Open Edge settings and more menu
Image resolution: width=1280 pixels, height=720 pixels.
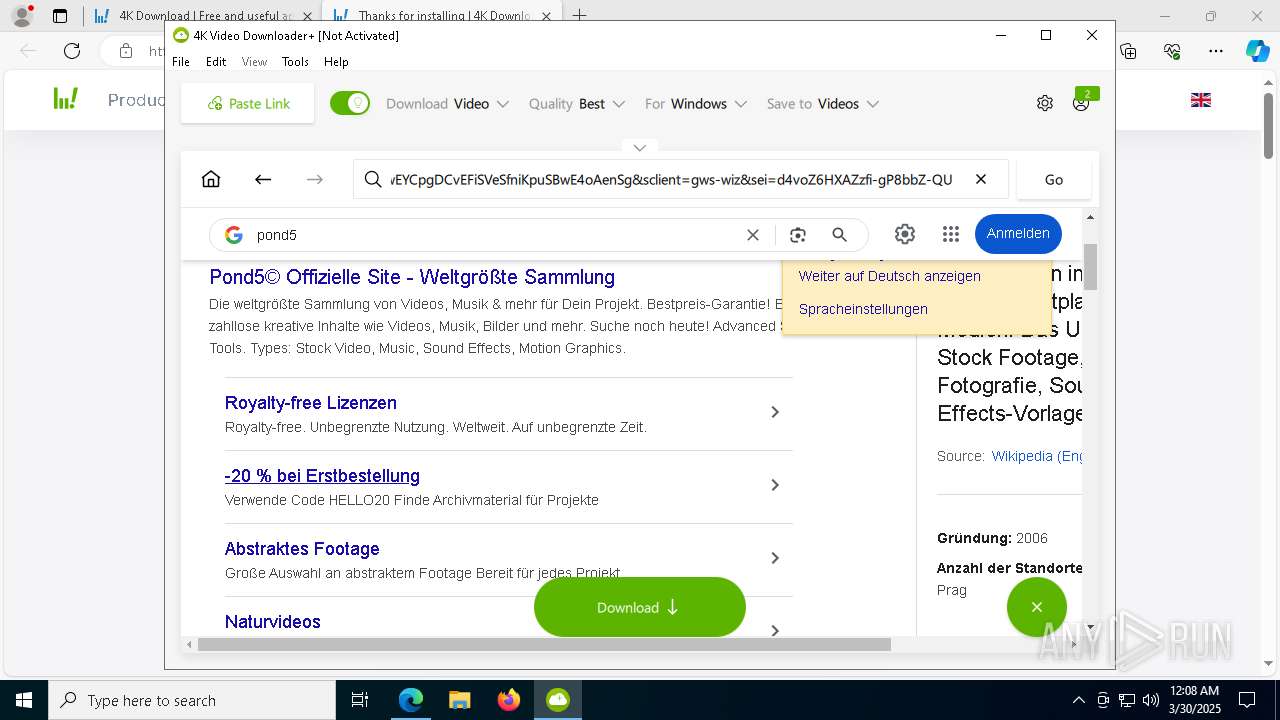tap(1216, 51)
